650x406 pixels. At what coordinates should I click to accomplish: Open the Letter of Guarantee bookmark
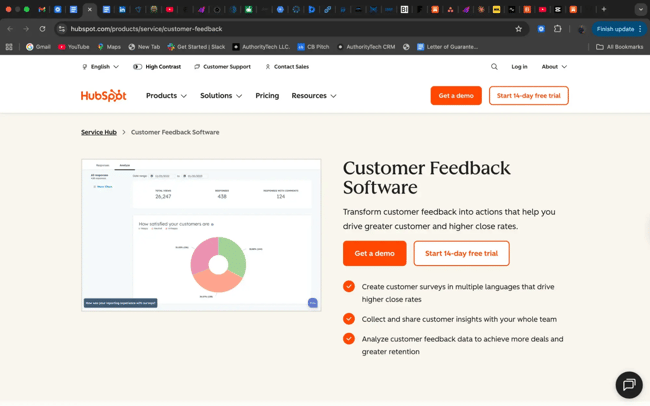click(x=447, y=47)
